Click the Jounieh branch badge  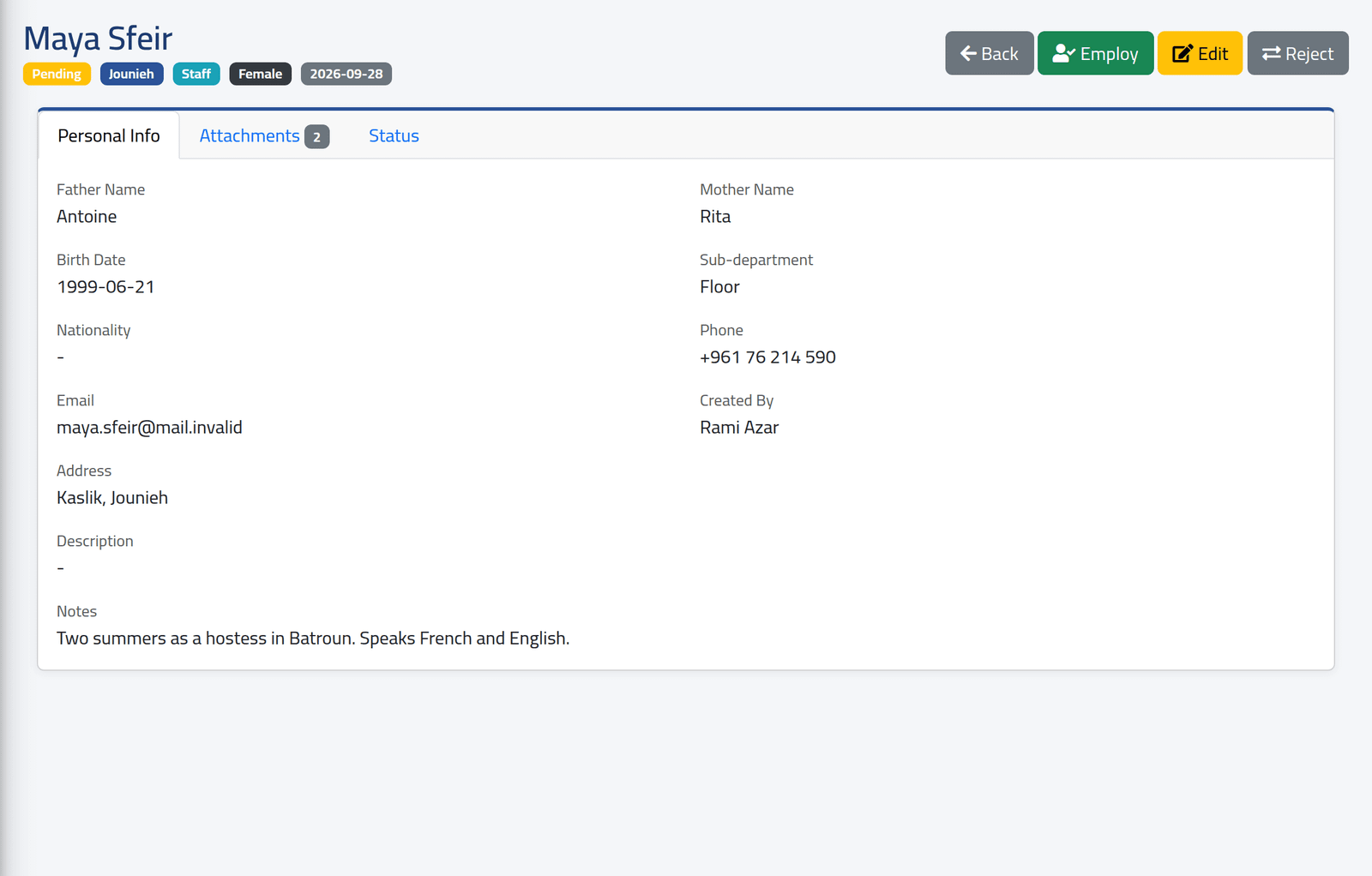(131, 74)
